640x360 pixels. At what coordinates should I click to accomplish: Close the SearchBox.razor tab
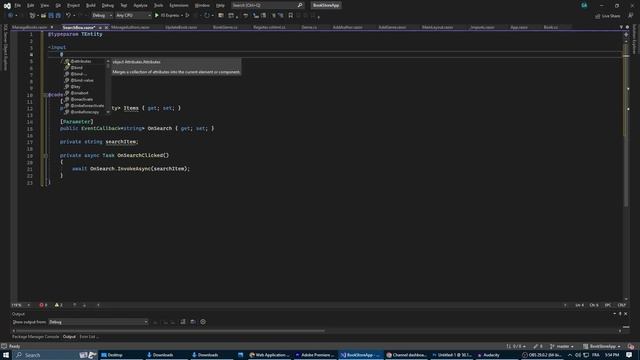pos(106,27)
